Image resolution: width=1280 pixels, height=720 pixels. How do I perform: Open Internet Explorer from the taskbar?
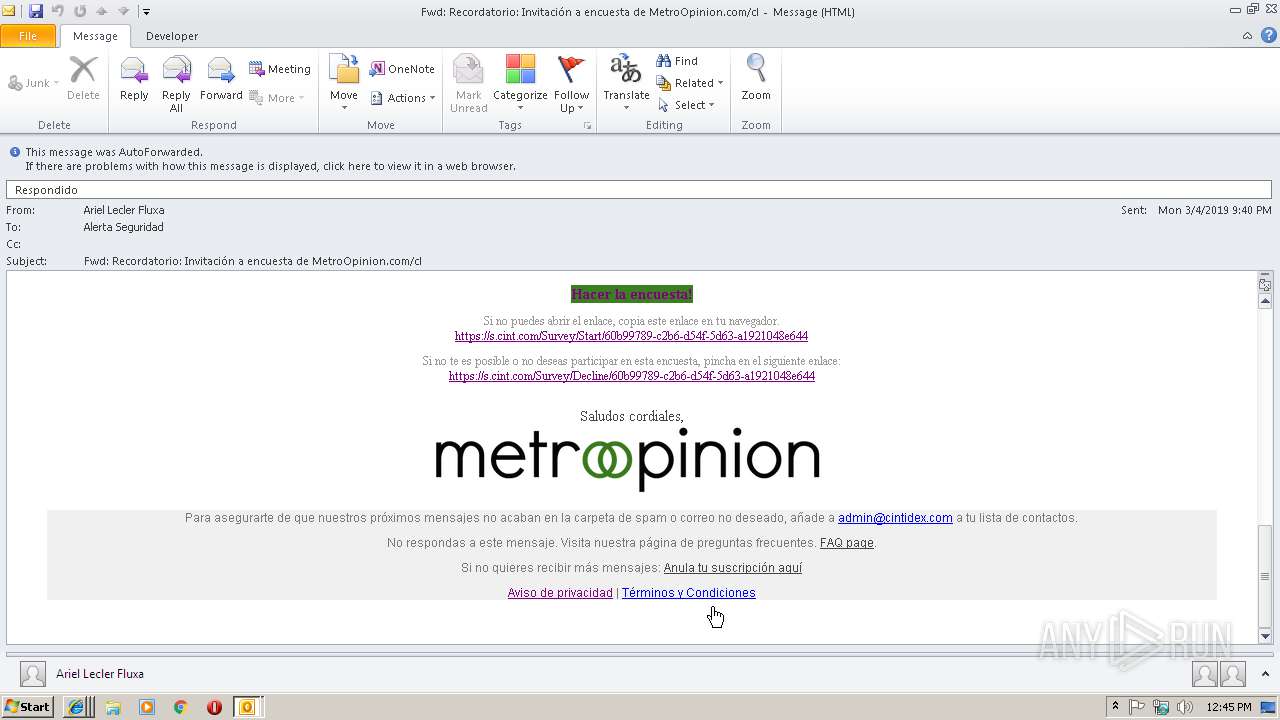pos(76,707)
